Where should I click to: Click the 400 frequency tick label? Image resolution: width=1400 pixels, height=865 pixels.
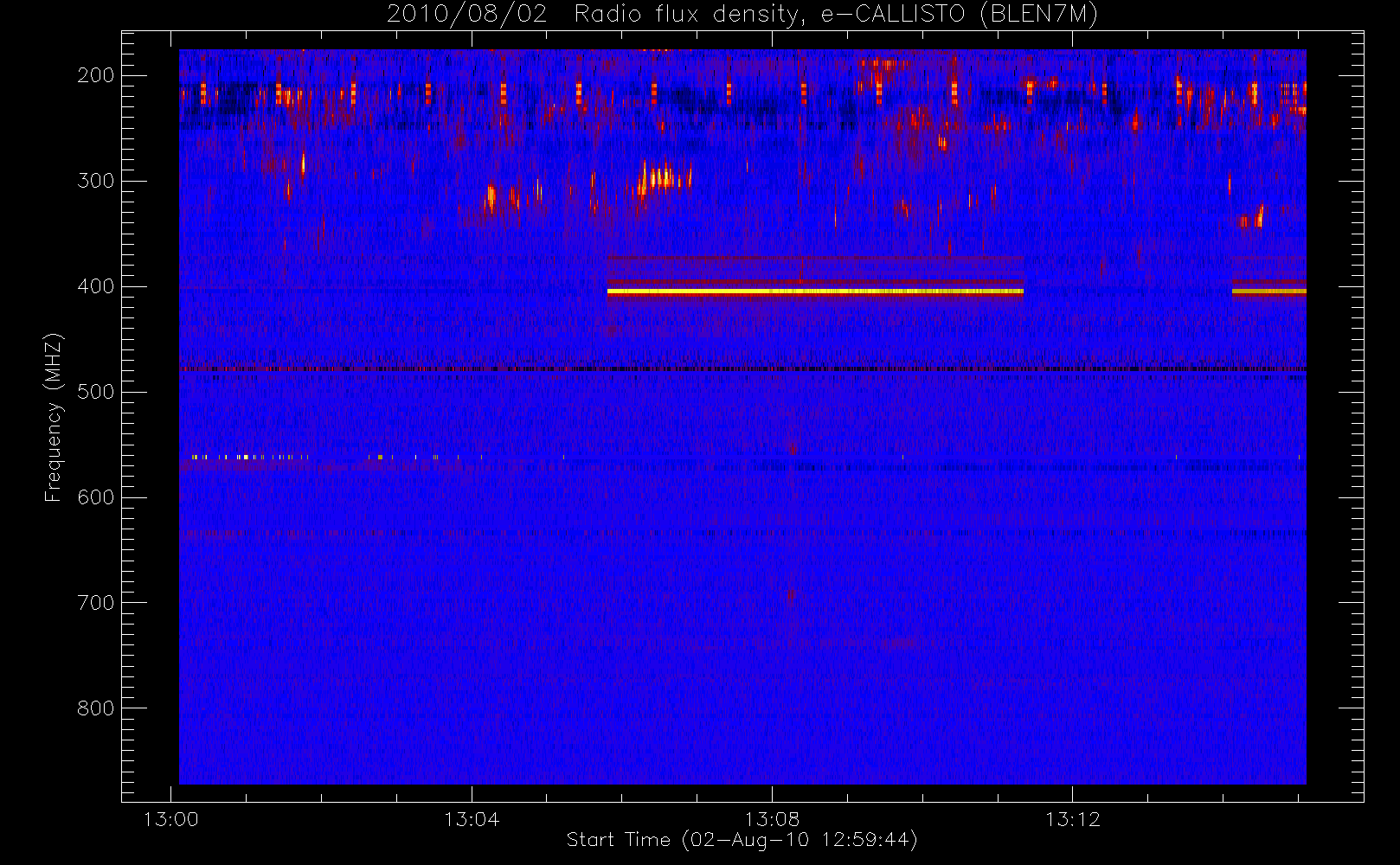(x=96, y=286)
